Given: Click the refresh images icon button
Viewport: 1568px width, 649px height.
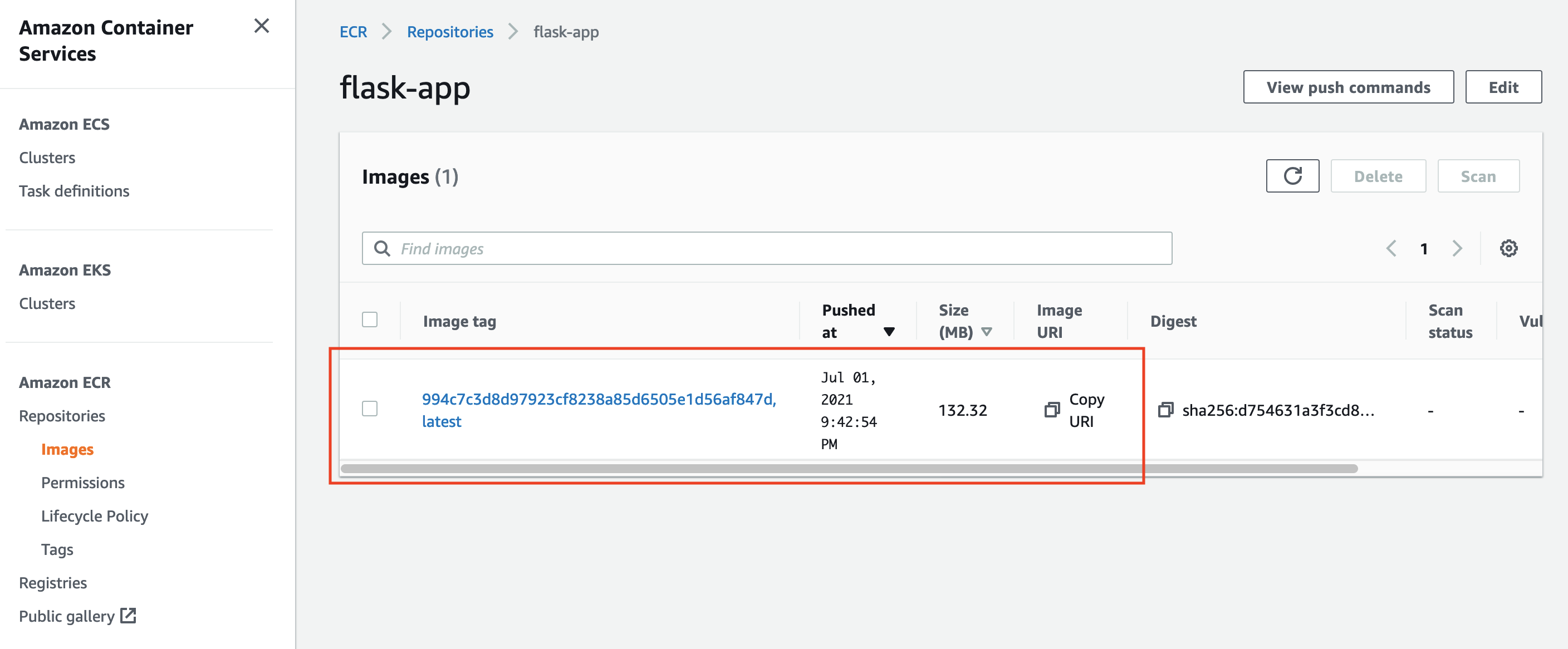Looking at the screenshot, I should click(x=1292, y=176).
